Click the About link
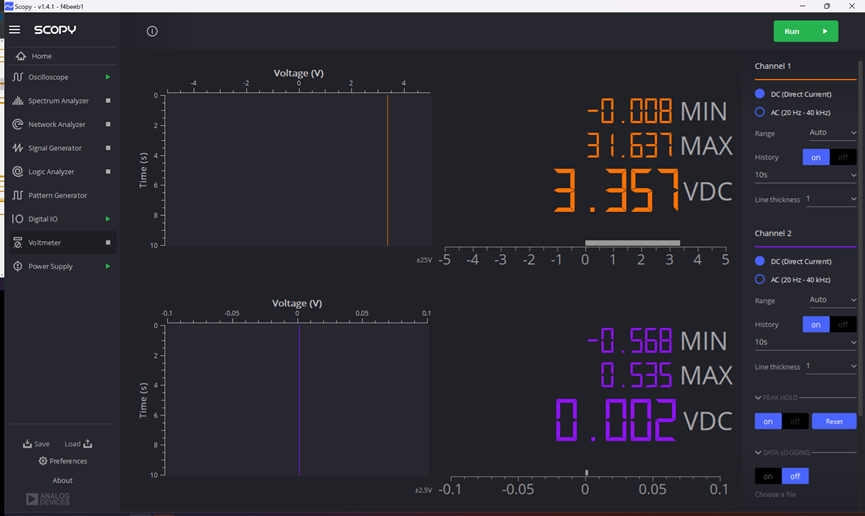Image resolution: width=865 pixels, height=516 pixels. point(62,480)
